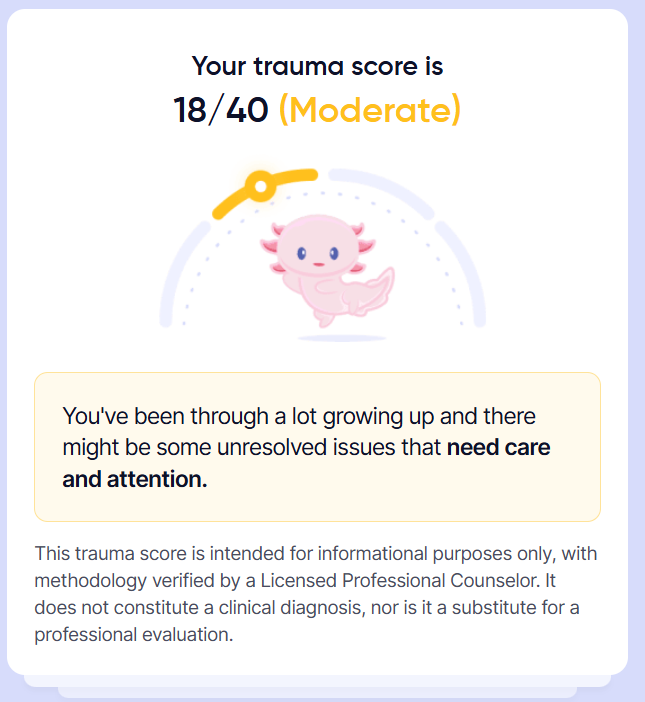Click the leftmost grey gauge segment

(x=183, y=272)
